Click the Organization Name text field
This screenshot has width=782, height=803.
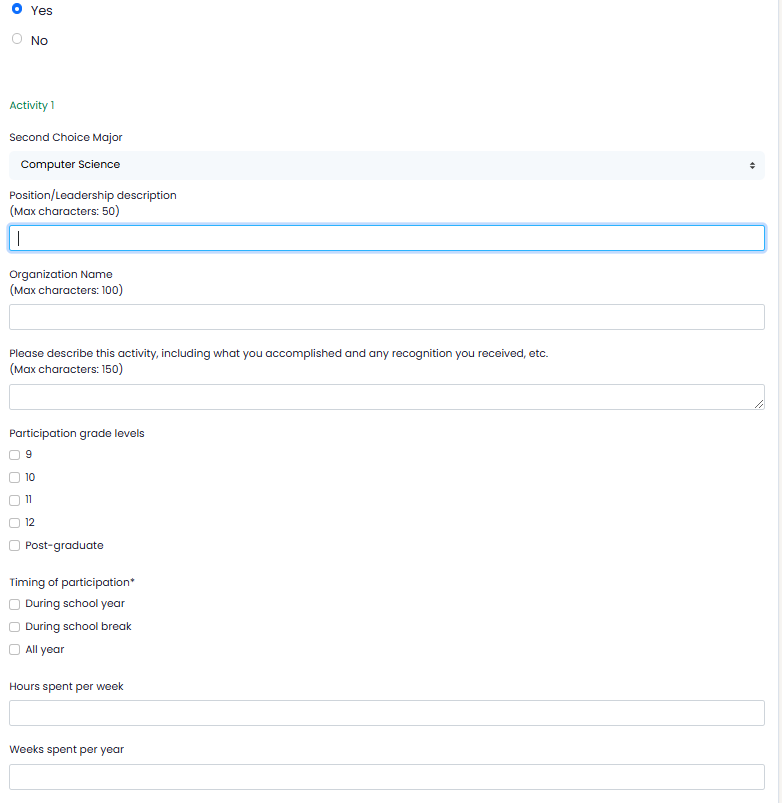387,317
